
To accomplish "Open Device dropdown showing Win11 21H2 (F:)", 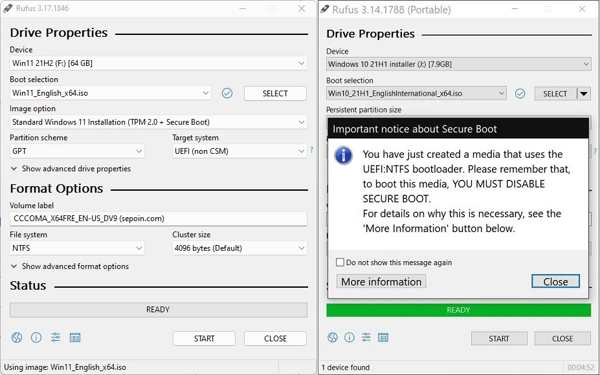I will pos(158,63).
